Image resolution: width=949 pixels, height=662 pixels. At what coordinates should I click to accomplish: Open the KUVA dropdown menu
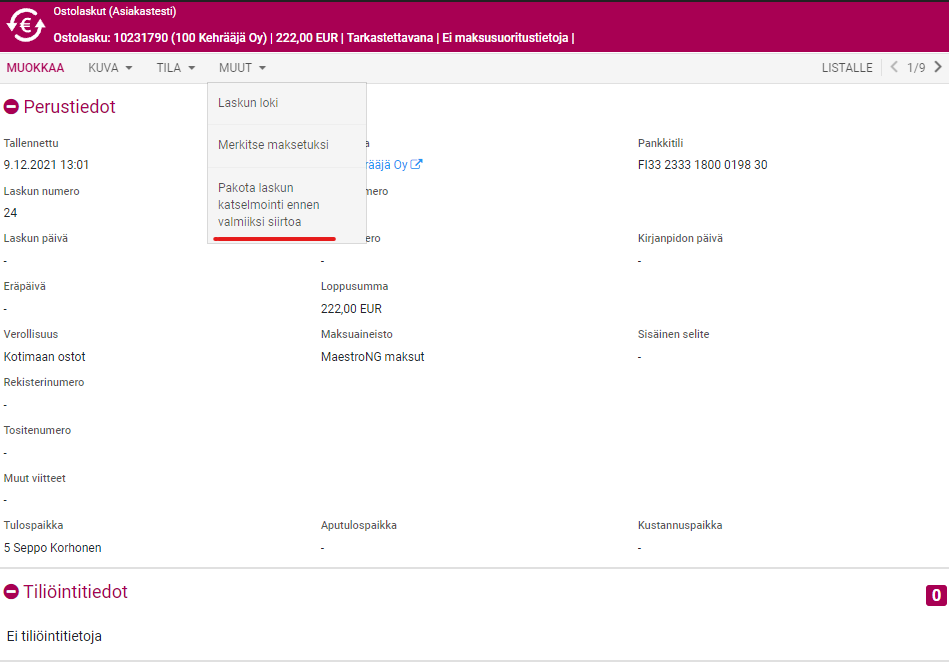coord(110,68)
